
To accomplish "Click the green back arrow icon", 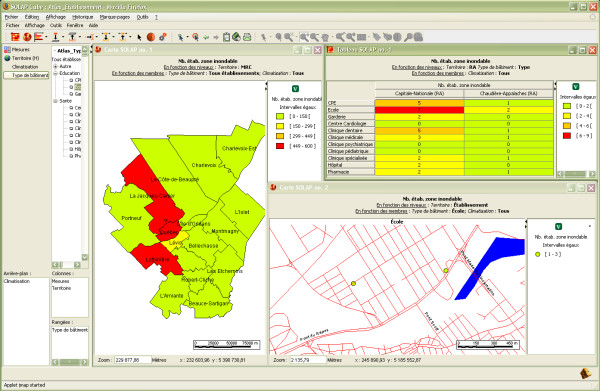I will pyautogui.click(x=206, y=37).
